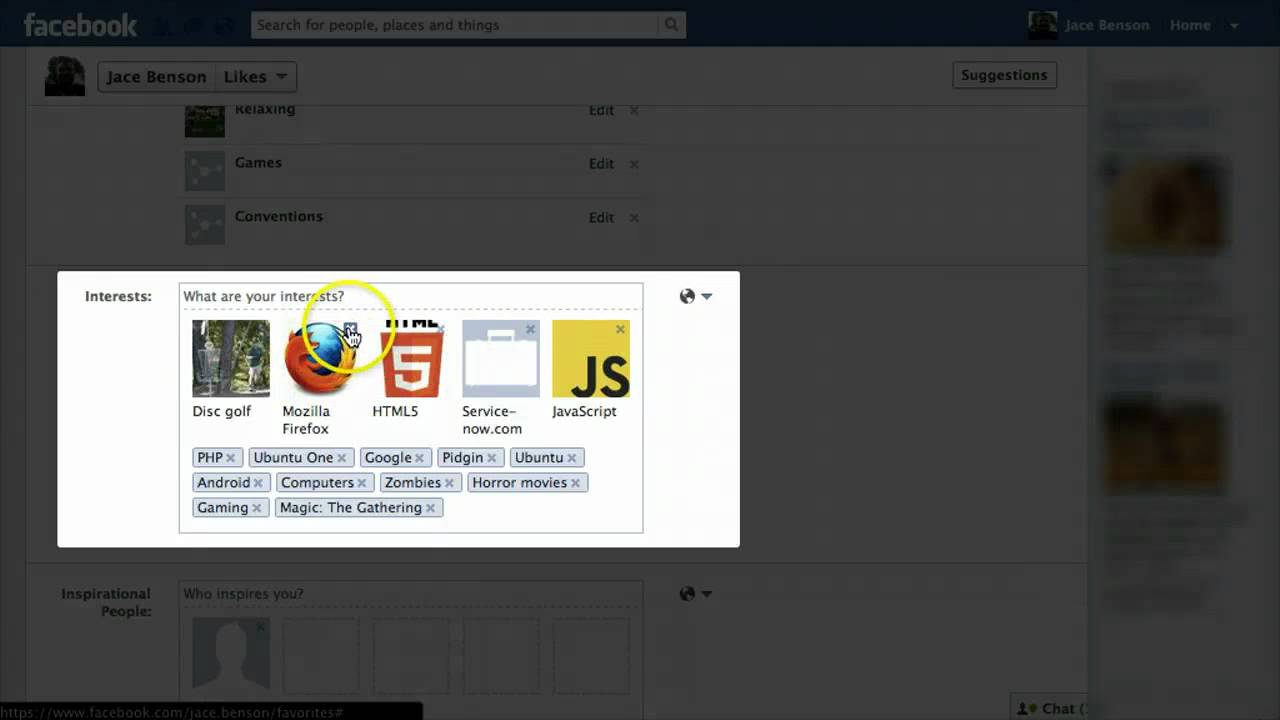This screenshot has height=720, width=1280.
Task: Remove the Pidgin interest tag
Action: point(491,458)
